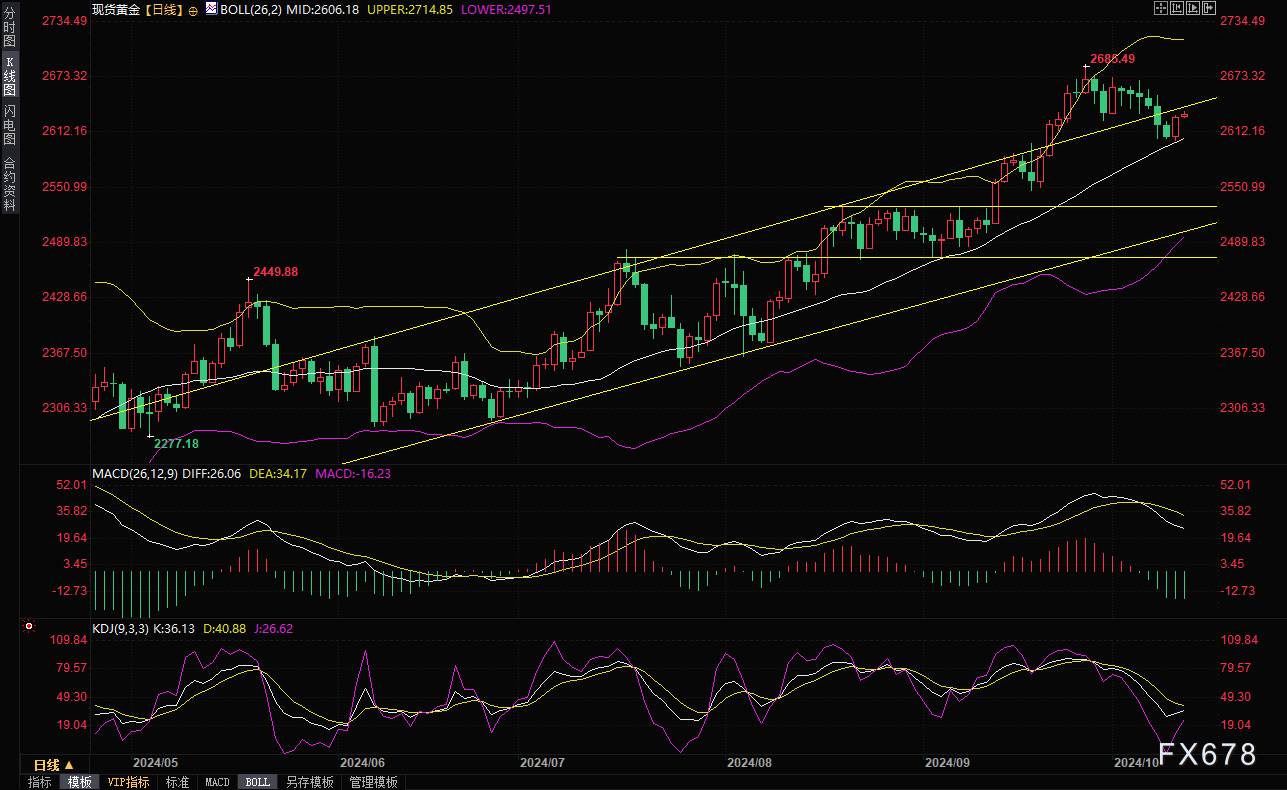Open the VIP指标 tab

(x=128, y=782)
